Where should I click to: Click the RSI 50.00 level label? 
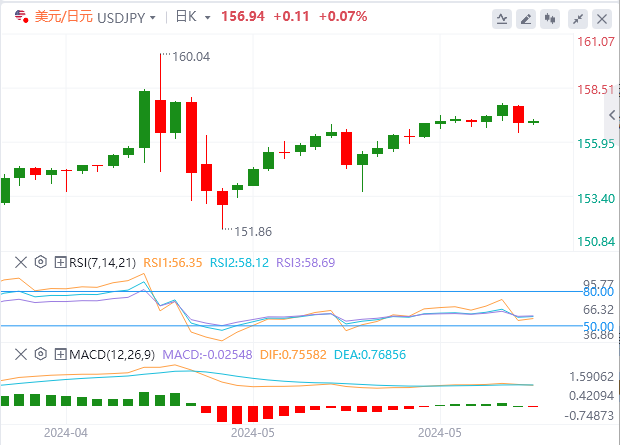pos(598,326)
